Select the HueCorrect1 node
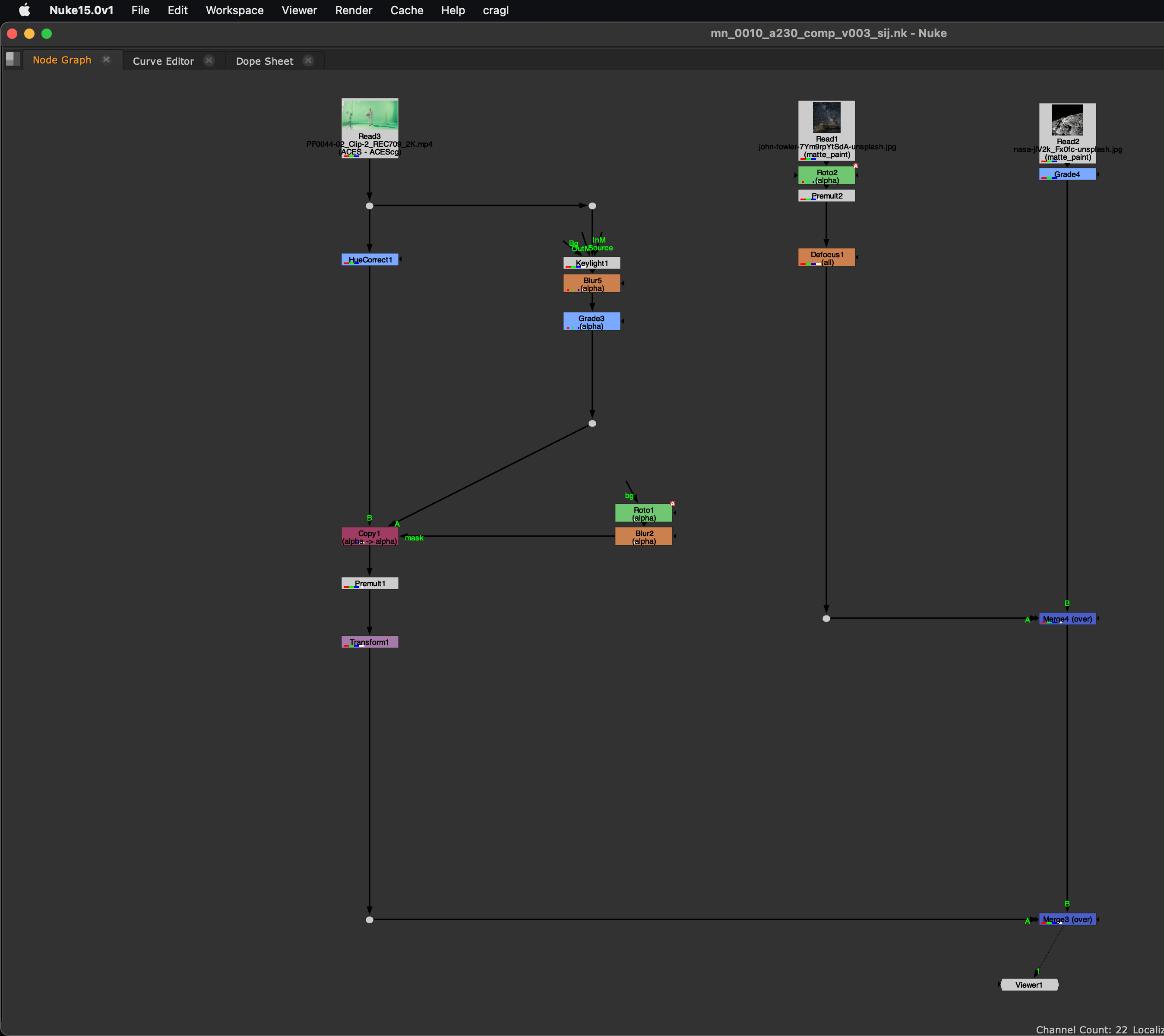This screenshot has width=1164, height=1036. pyautogui.click(x=369, y=259)
